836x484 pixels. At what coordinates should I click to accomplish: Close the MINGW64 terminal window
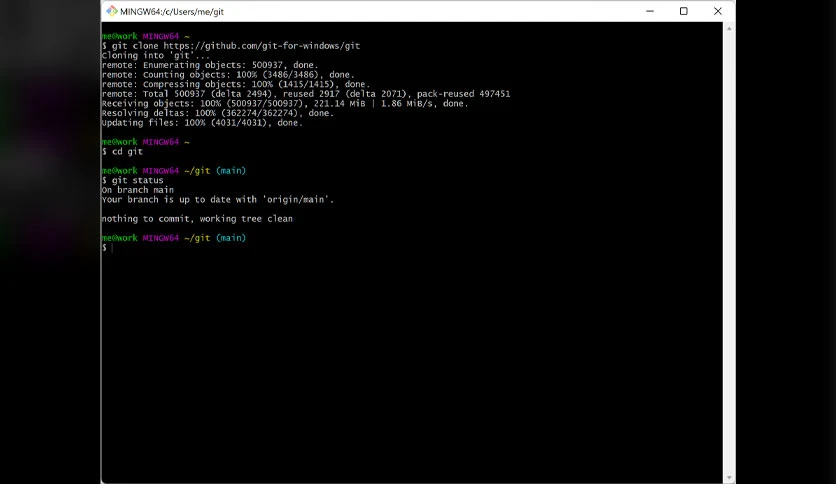coord(718,11)
